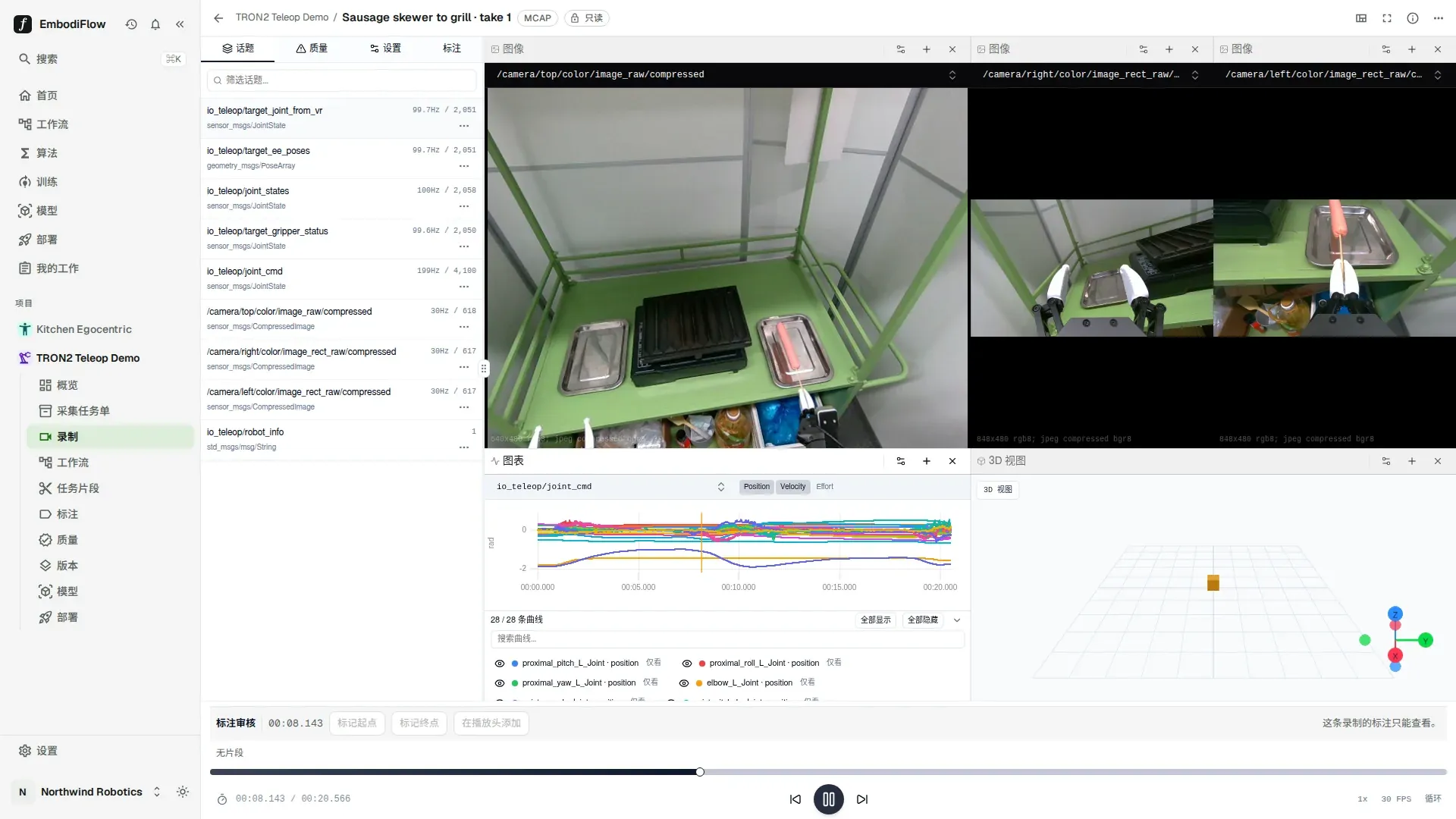This screenshot has width=1456, height=819.
Task: Open notifications bell icon
Action: click(155, 24)
